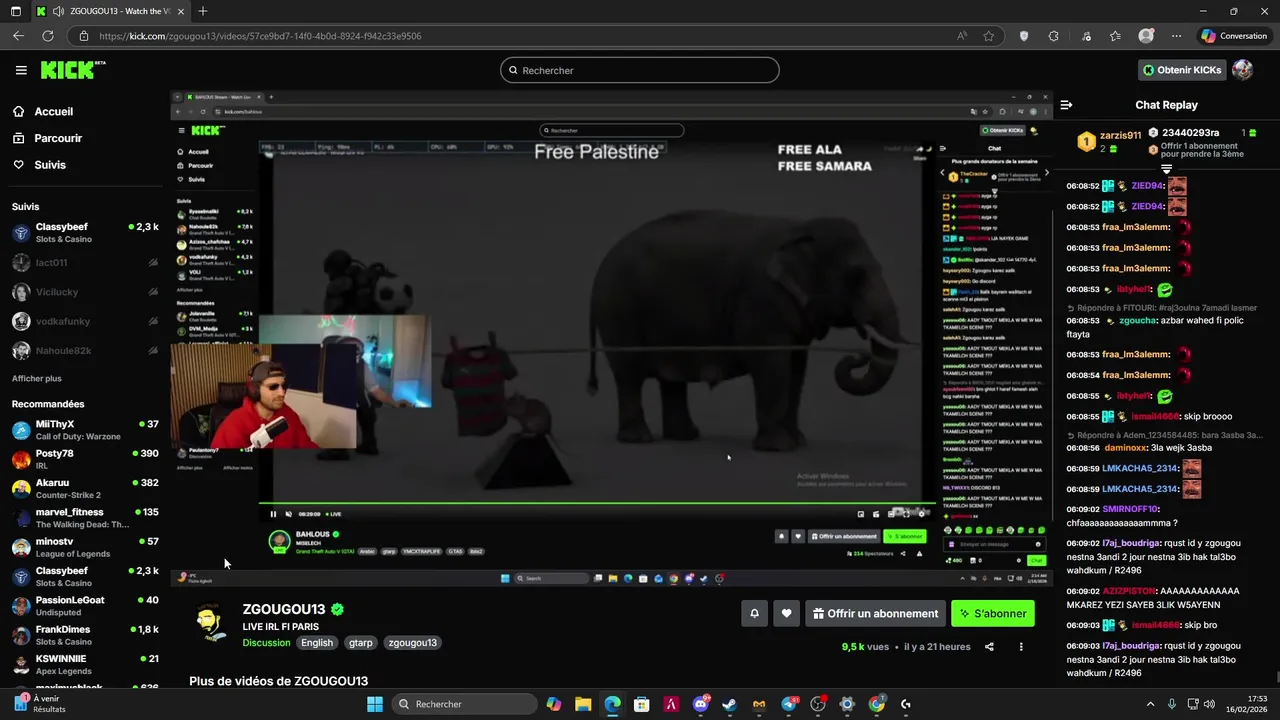Open Accueil in the sidebar
The image size is (1280, 720).
click(x=54, y=112)
